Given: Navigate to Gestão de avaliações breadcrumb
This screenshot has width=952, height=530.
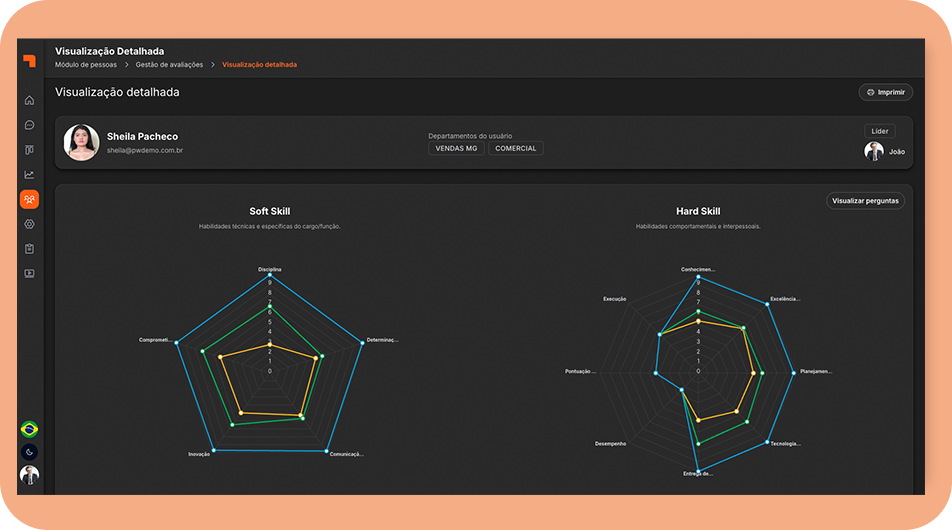Looking at the screenshot, I should pos(169,65).
